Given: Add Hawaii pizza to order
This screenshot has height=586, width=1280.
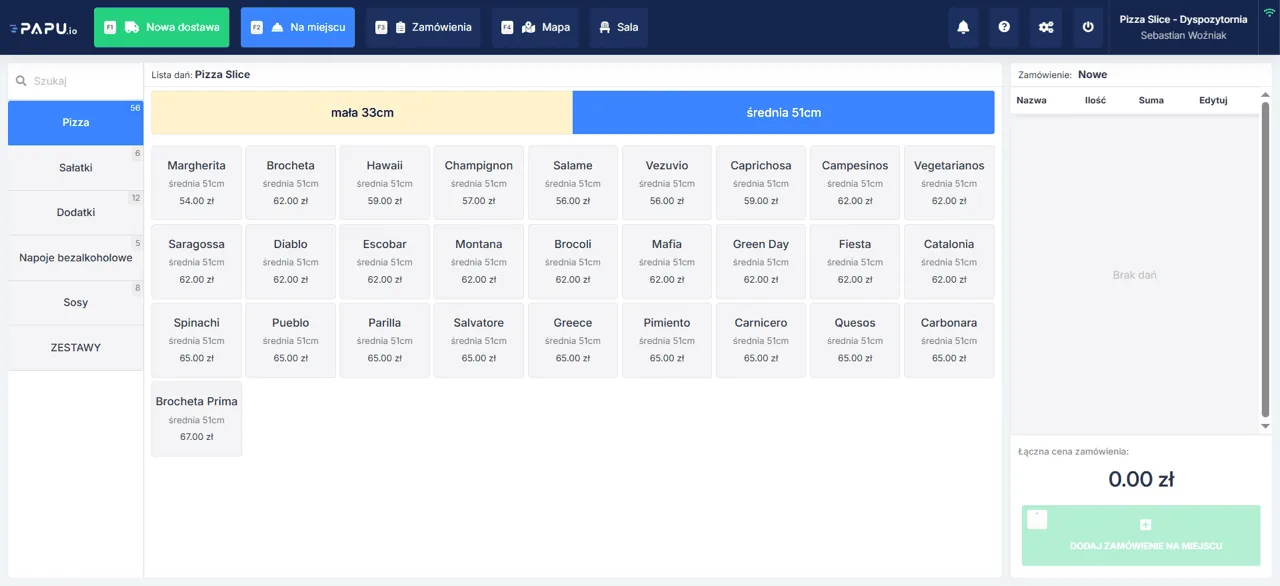Looking at the screenshot, I should click(x=384, y=183).
